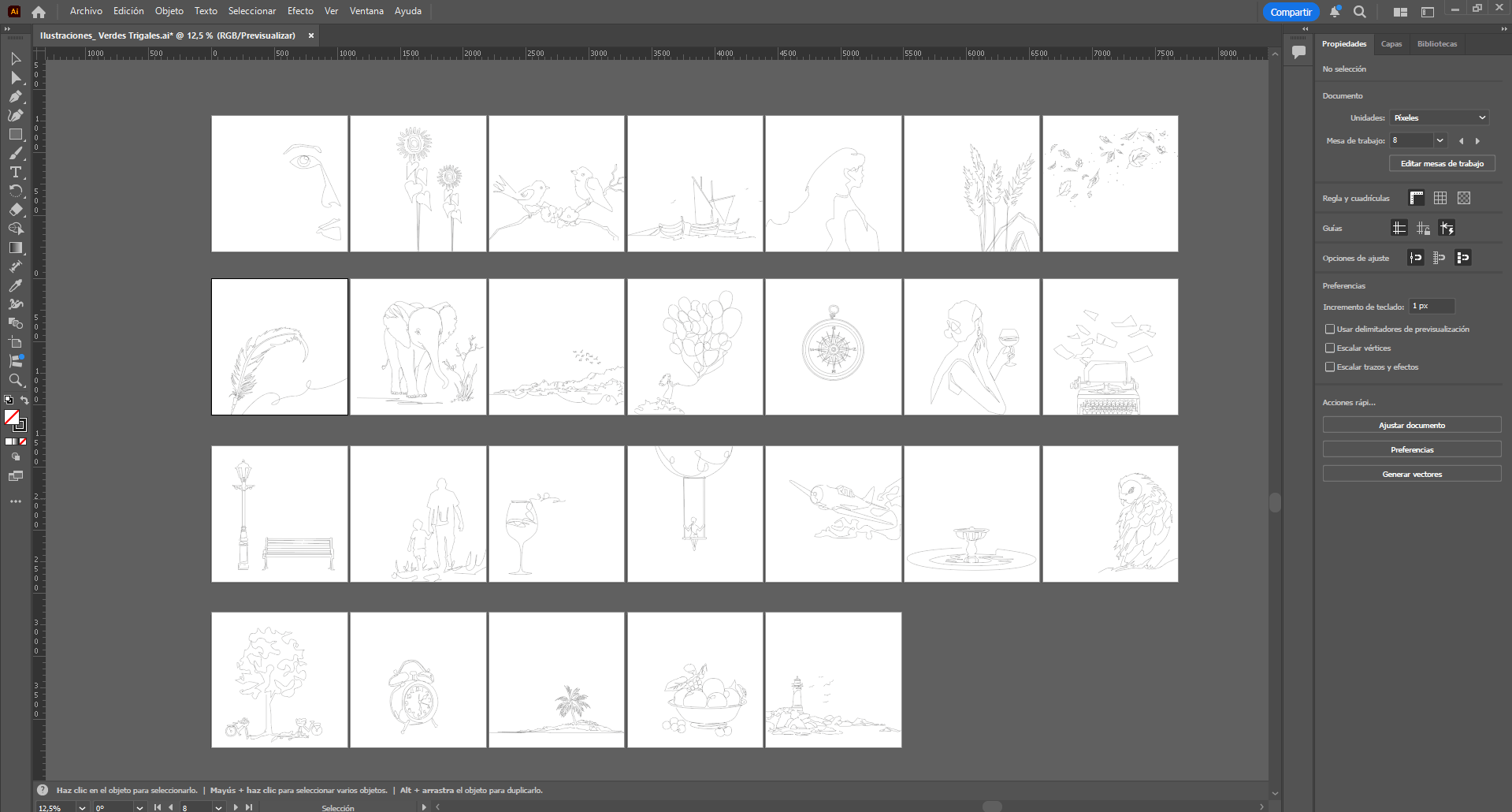This screenshot has height=812, width=1512.
Task: Check the Escalar vértices option
Action: (1330, 348)
